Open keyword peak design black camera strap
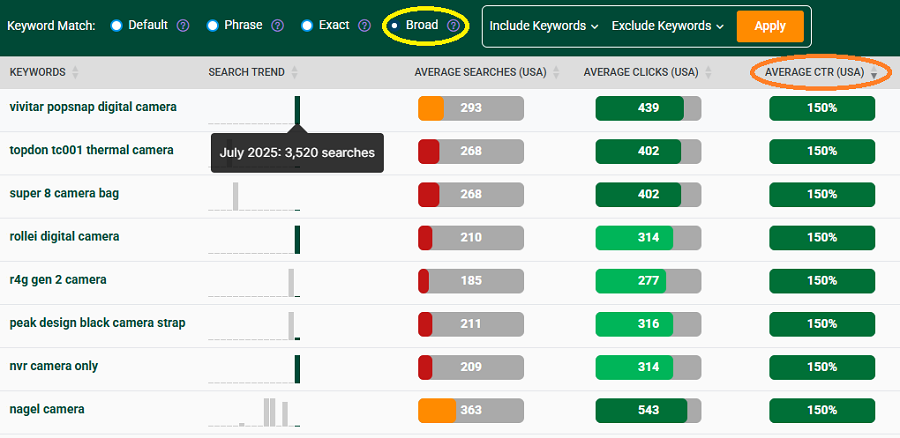 pyautogui.click(x=98, y=323)
